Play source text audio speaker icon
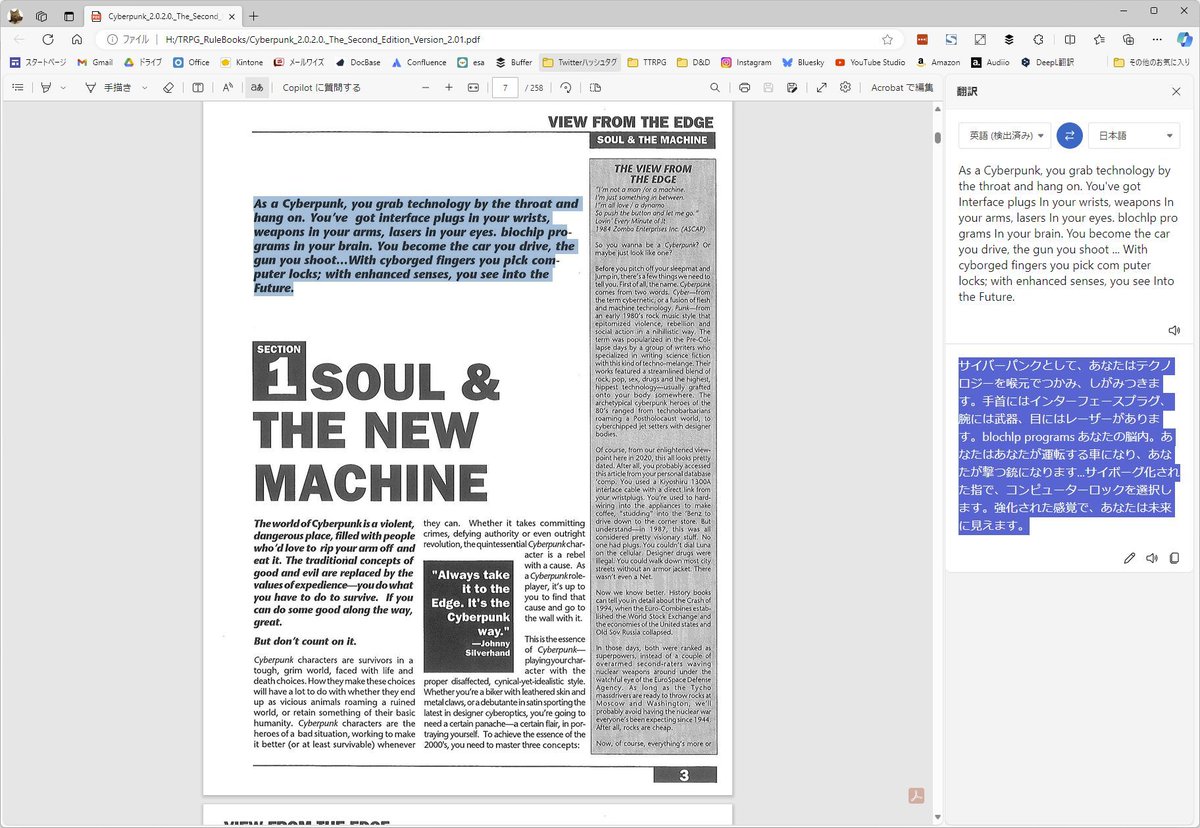This screenshot has height=828, width=1200. click(1174, 331)
